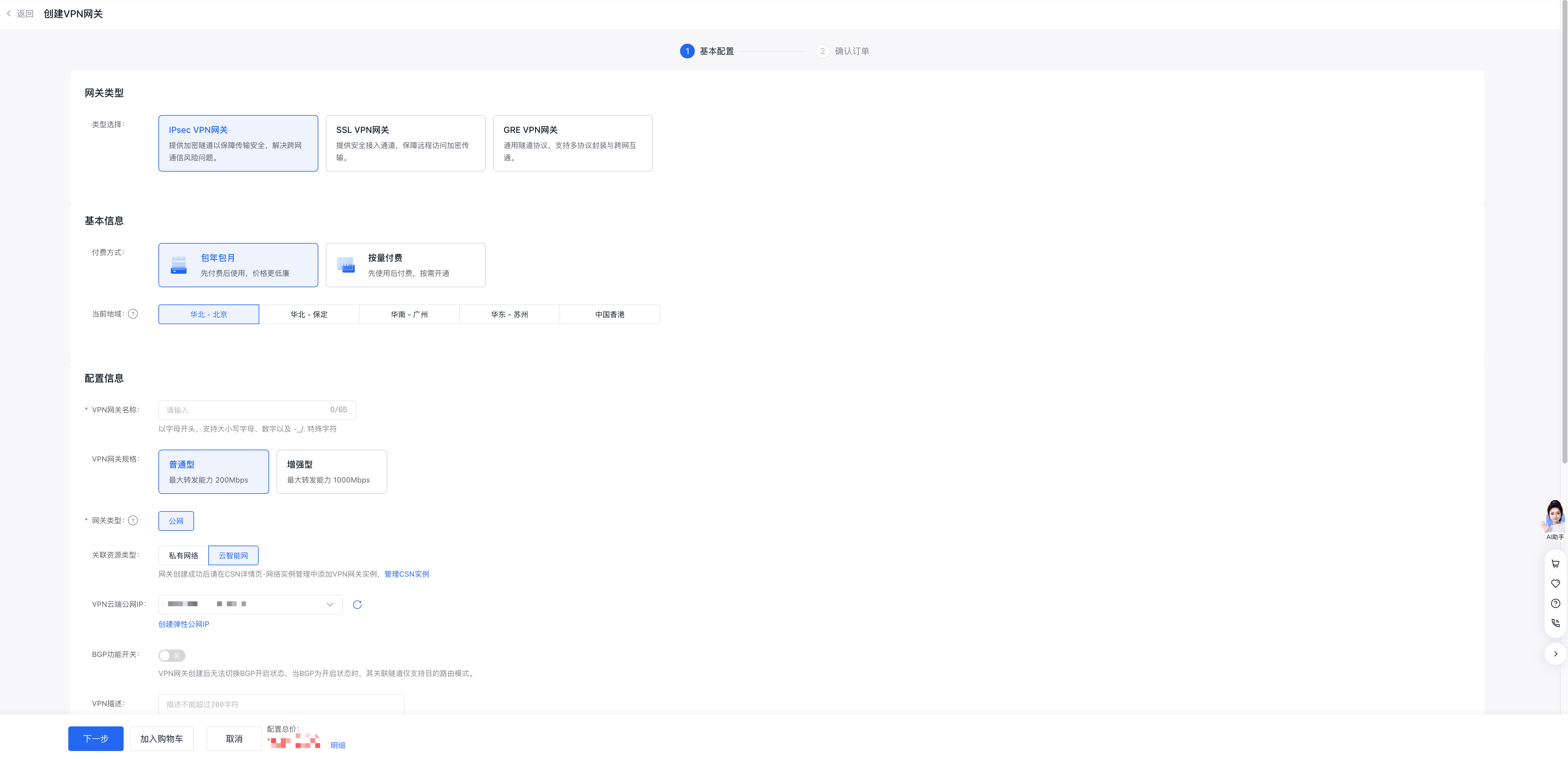Click the shopping cart icon in sidebar

tap(1555, 564)
